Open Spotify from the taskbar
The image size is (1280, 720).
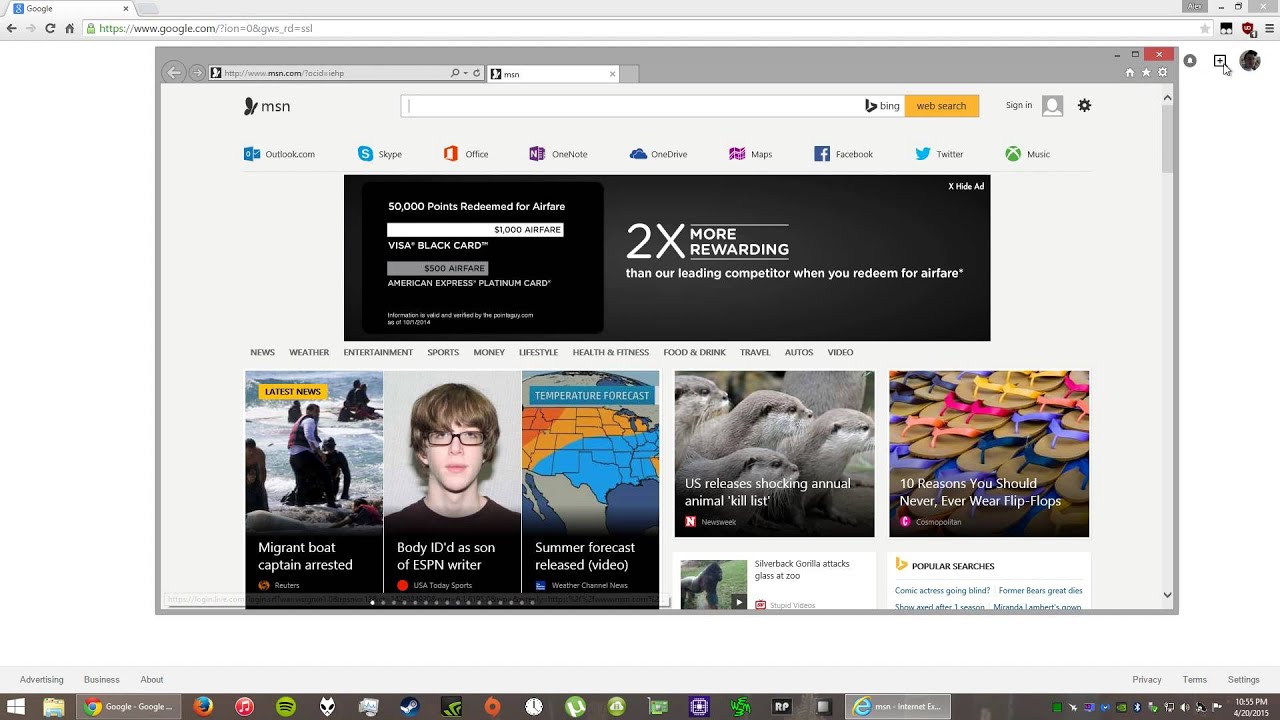(x=286, y=707)
